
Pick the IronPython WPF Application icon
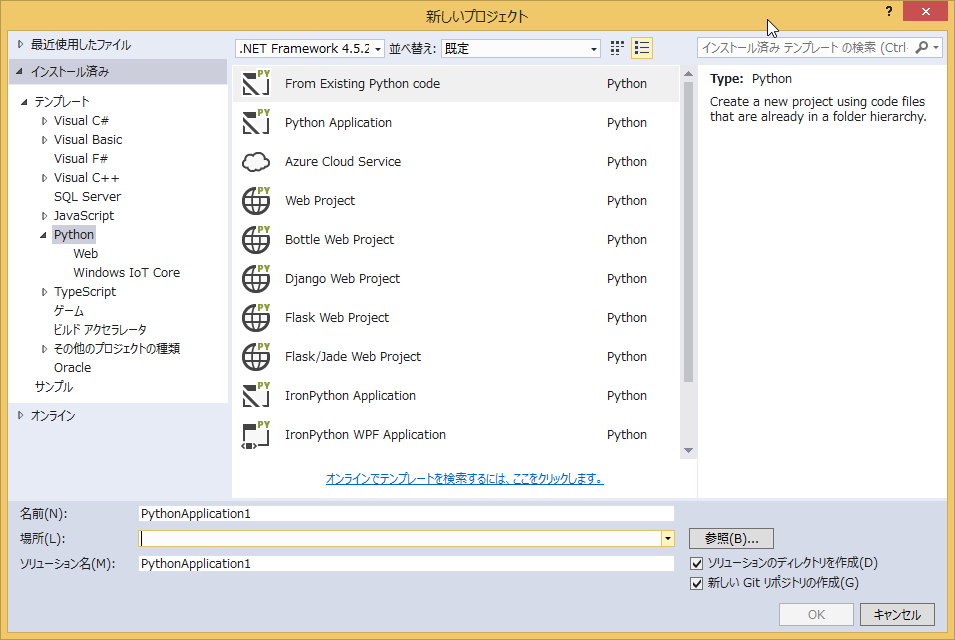click(x=257, y=435)
